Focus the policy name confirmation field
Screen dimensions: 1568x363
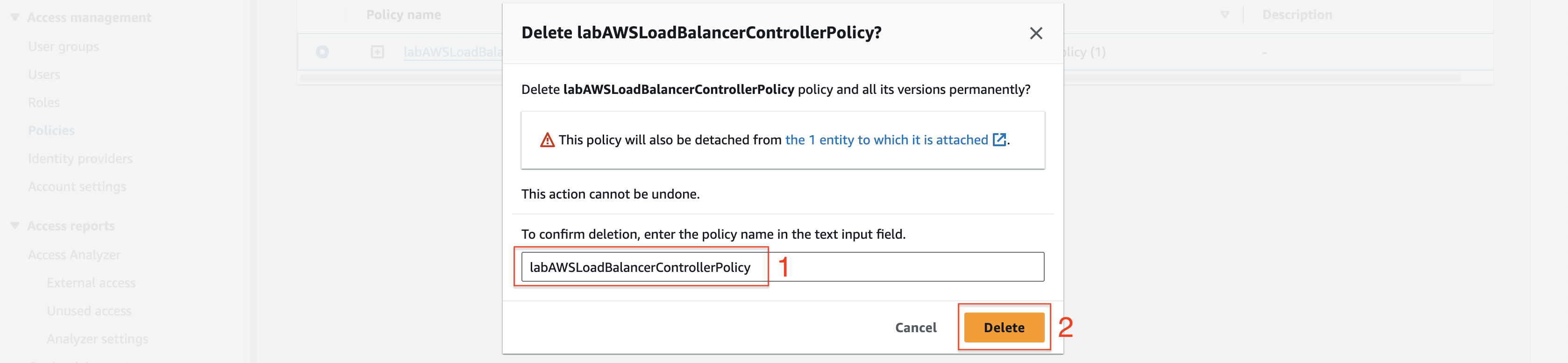(x=782, y=267)
